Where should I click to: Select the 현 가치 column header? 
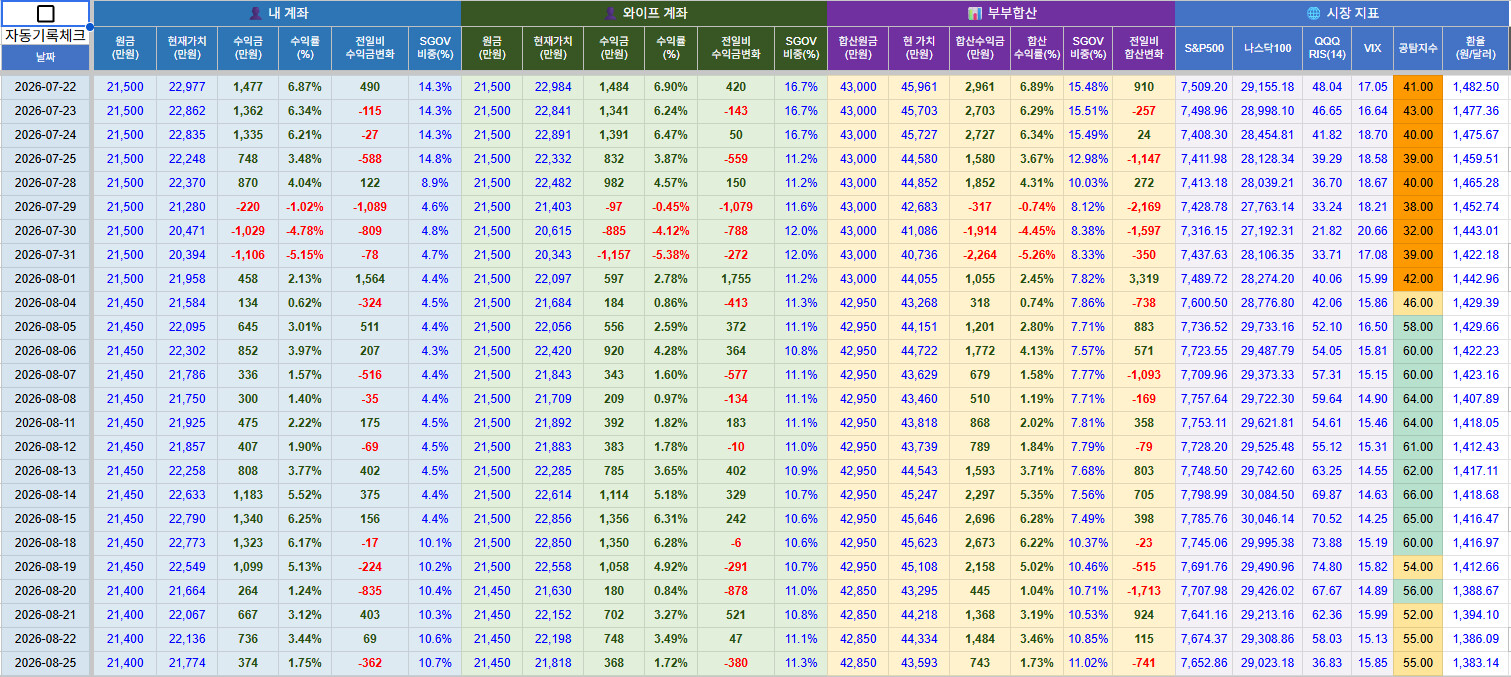click(x=919, y=48)
